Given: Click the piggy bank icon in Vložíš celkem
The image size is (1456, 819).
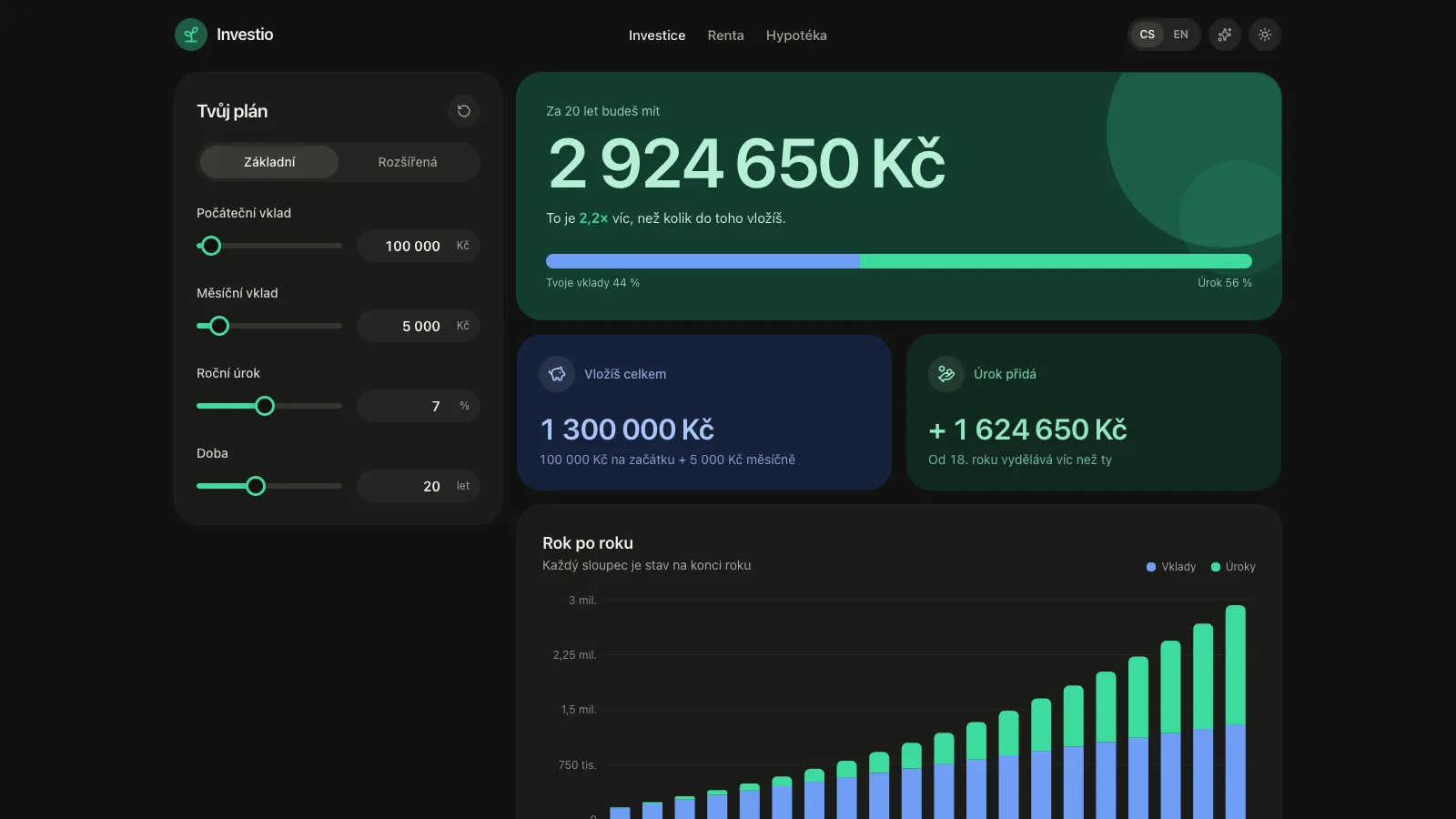Looking at the screenshot, I should 557,374.
